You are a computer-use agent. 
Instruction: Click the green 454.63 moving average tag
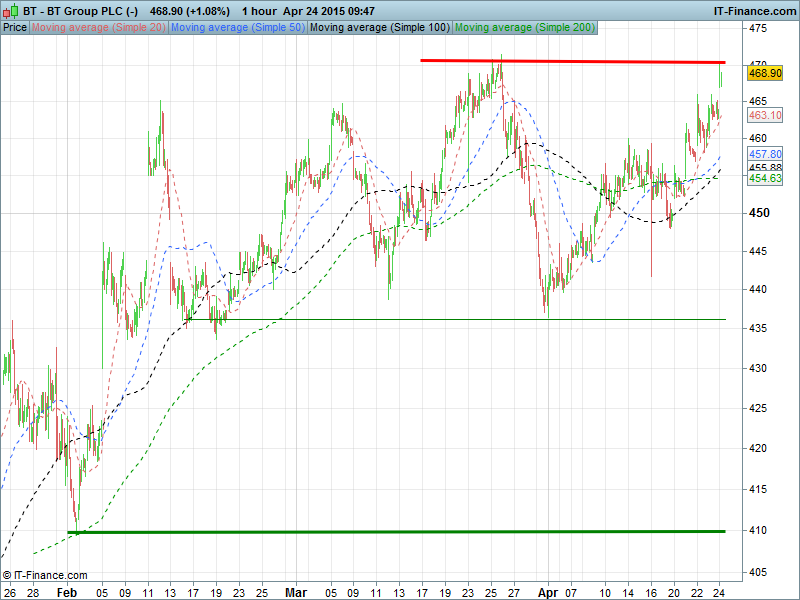tap(764, 177)
